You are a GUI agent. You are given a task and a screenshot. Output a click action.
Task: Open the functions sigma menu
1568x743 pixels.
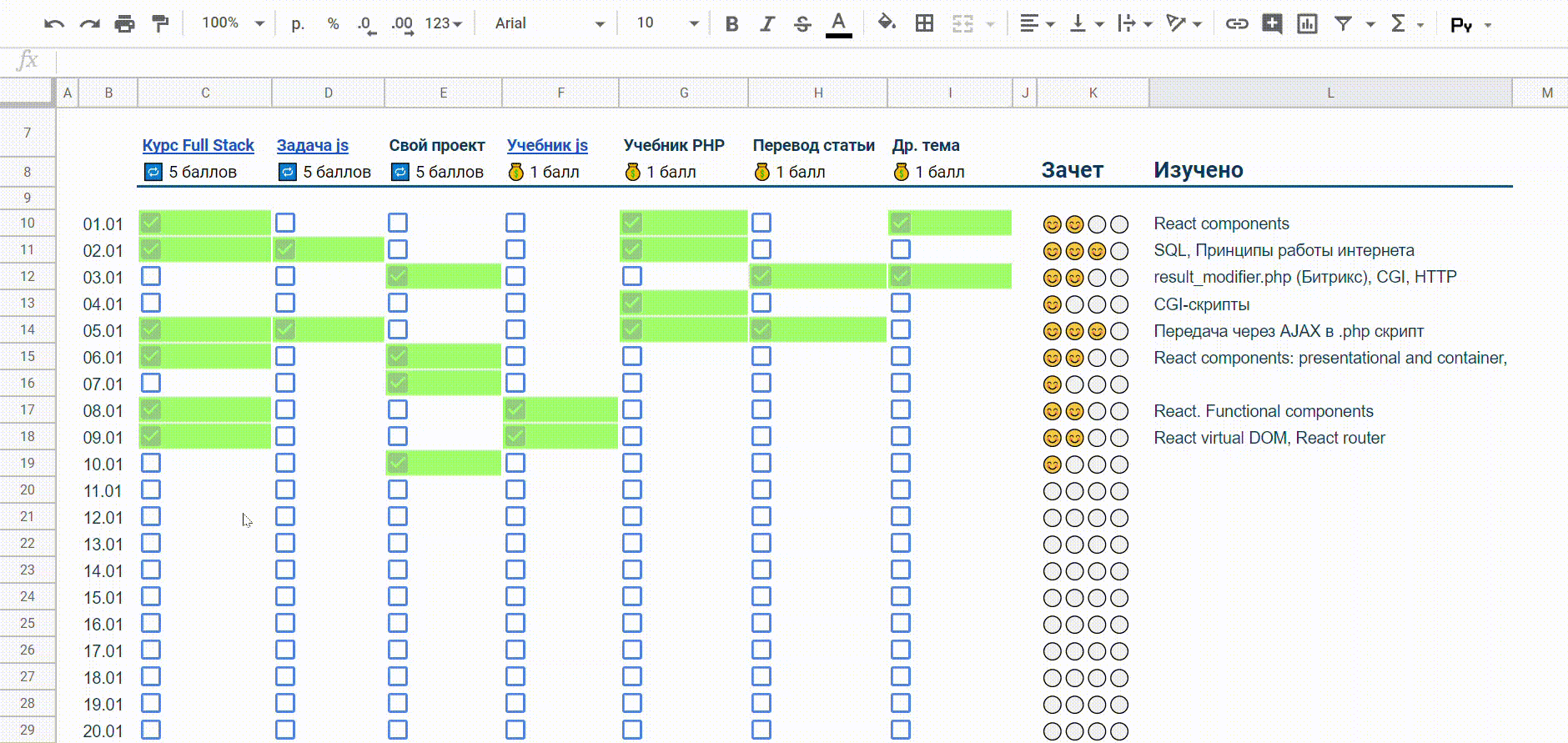click(1399, 23)
